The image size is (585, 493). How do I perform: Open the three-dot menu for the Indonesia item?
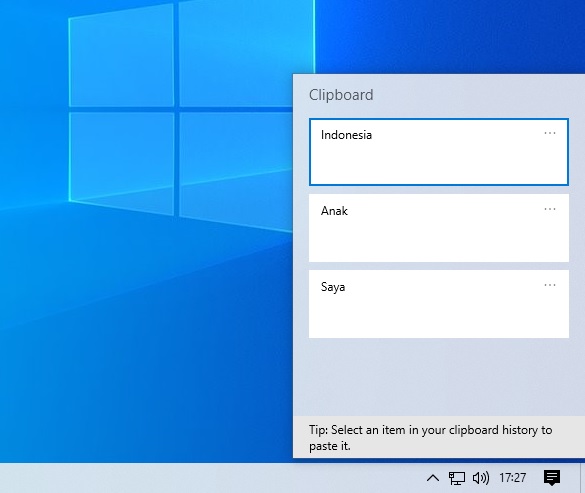tap(550, 133)
